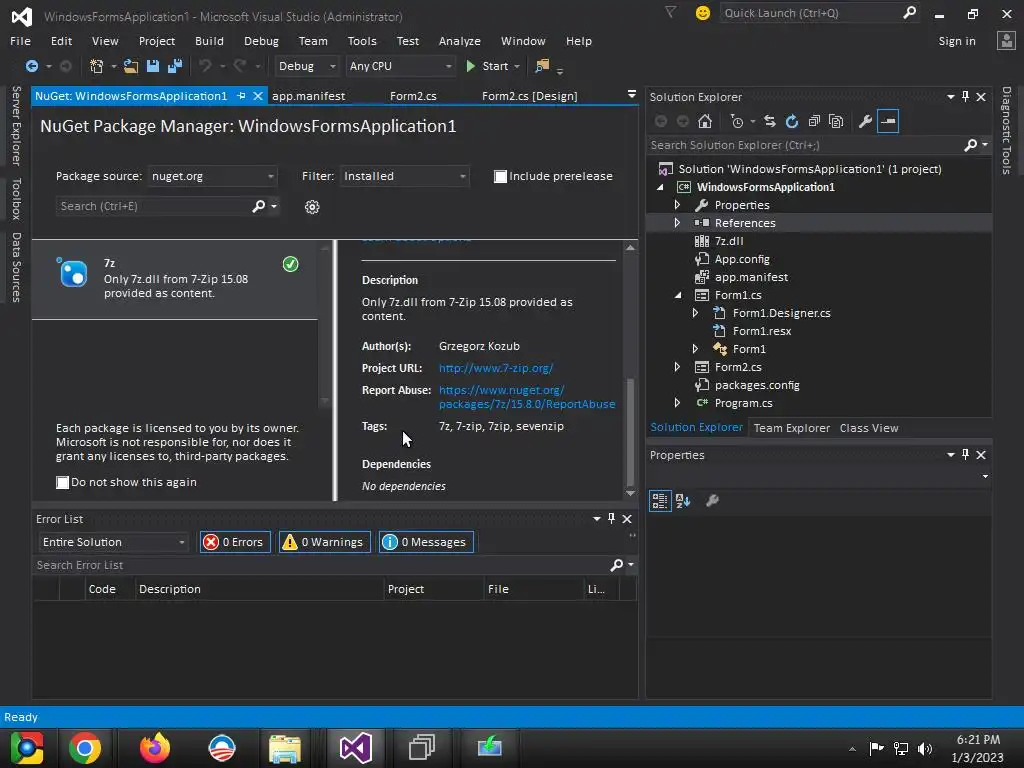Click the Preview Selected Items icon
Image resolution: width=1024 pixels, height=768 pixels.
(x=888, y=121)
